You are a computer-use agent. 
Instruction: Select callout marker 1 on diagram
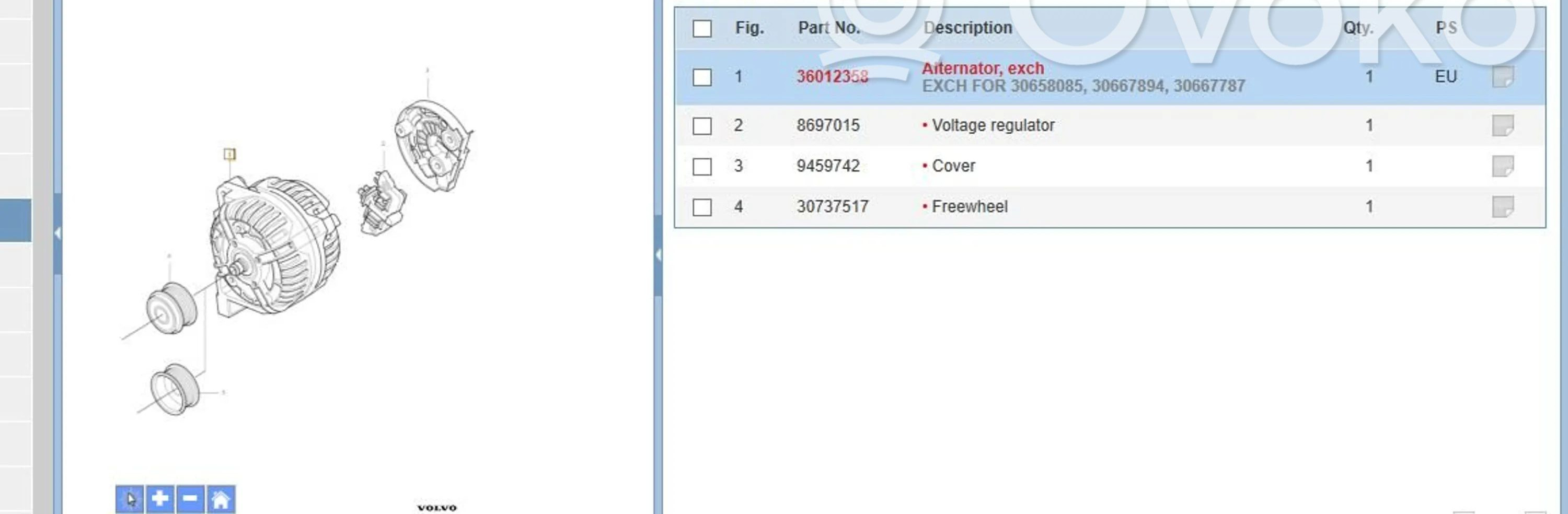tap(229, 154)
